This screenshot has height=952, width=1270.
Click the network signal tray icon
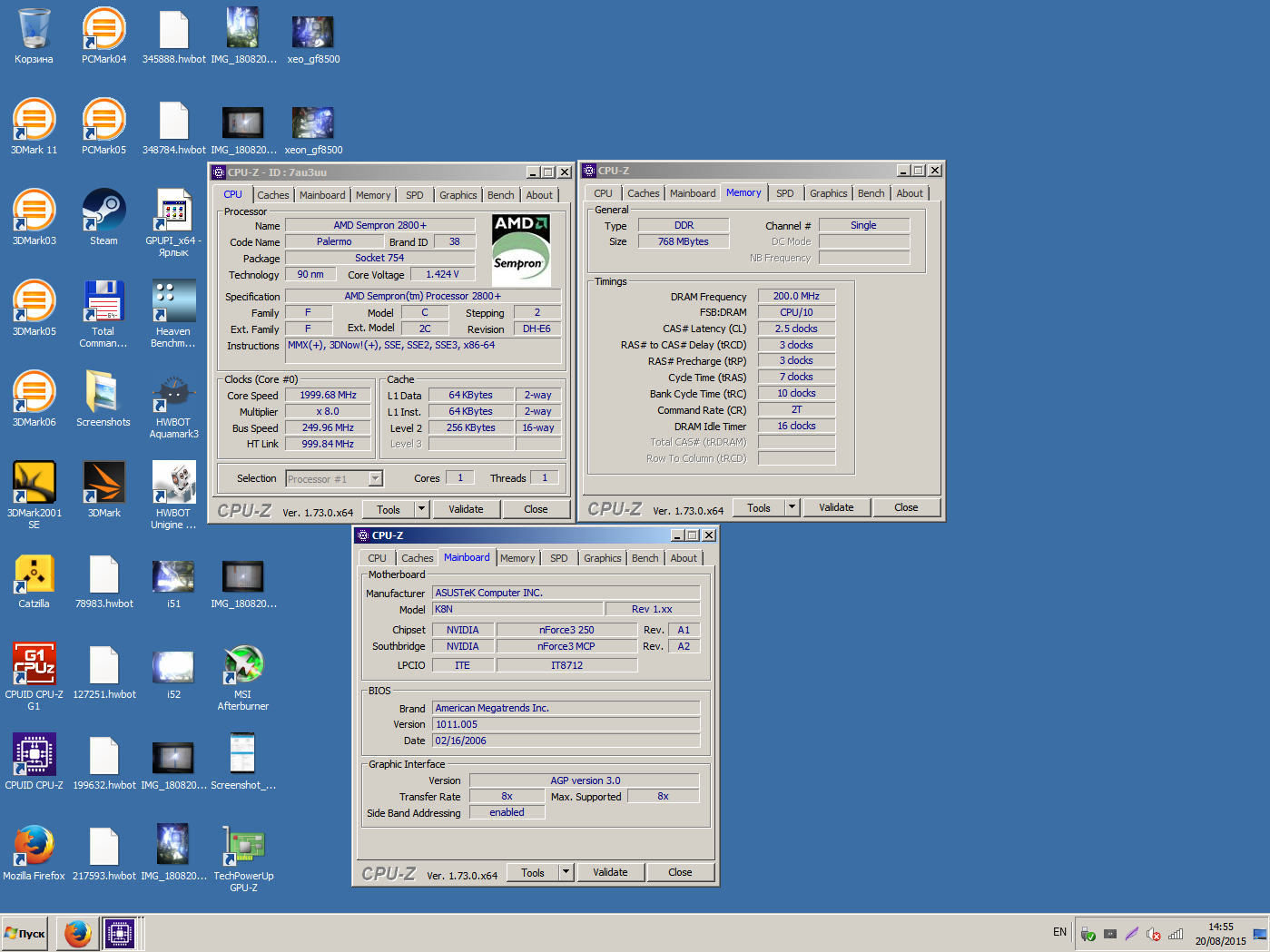(1176, 934)
